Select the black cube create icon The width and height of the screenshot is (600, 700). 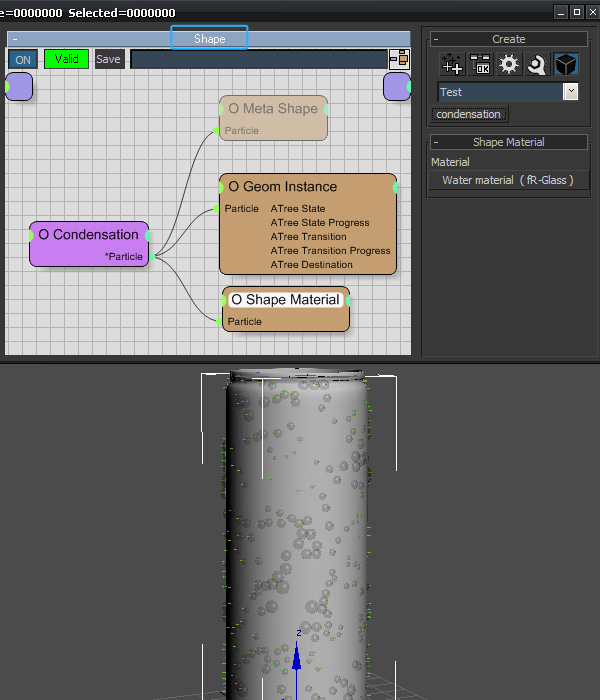click(x=566, y=64)
